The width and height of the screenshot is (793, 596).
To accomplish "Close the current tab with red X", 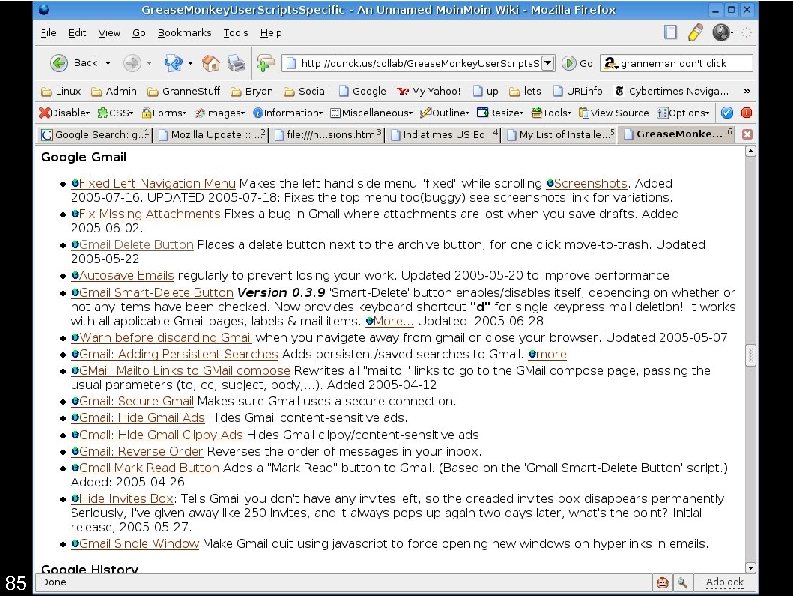I will tap(747, 135).
